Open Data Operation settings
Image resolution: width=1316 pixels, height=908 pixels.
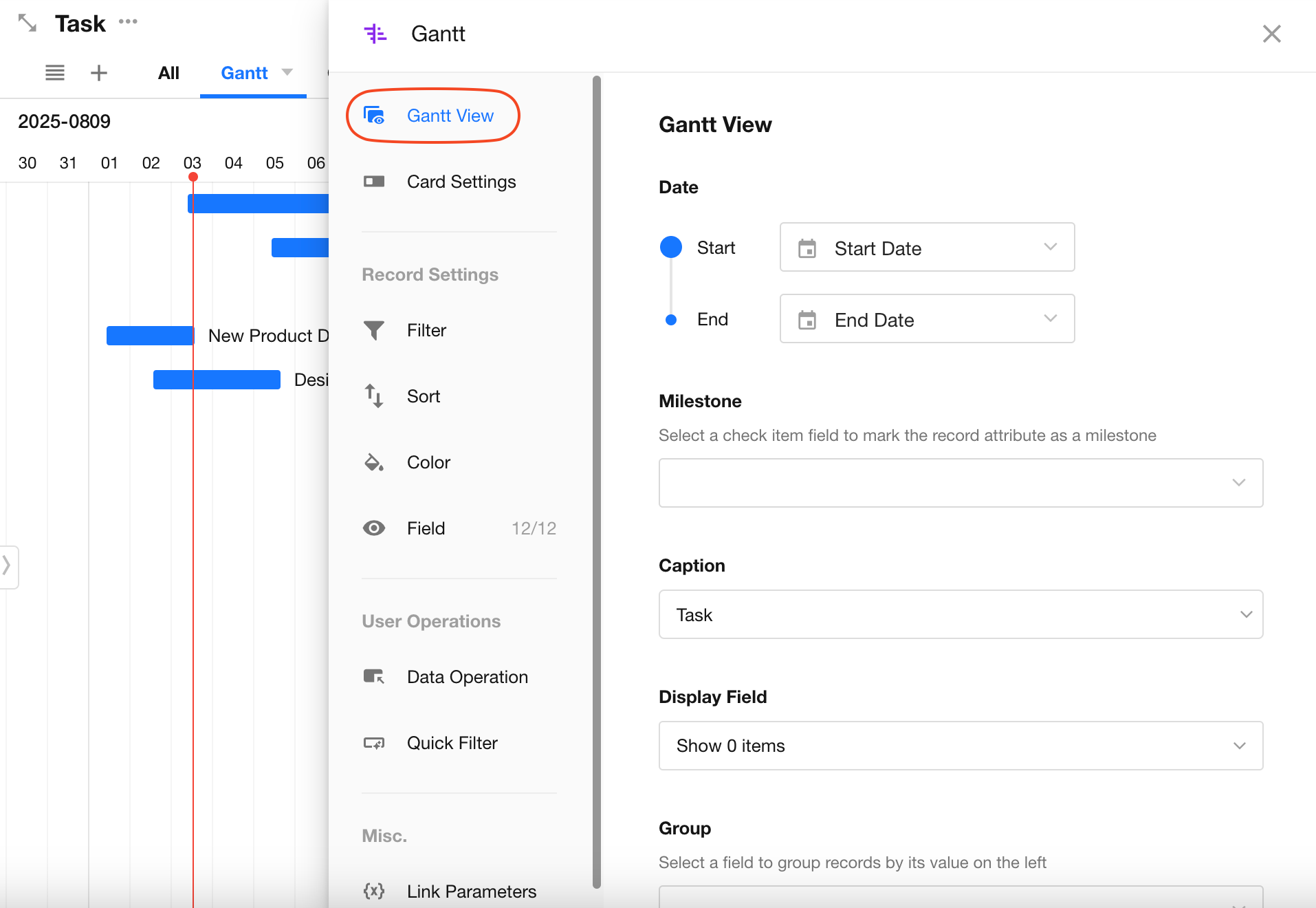467,677
